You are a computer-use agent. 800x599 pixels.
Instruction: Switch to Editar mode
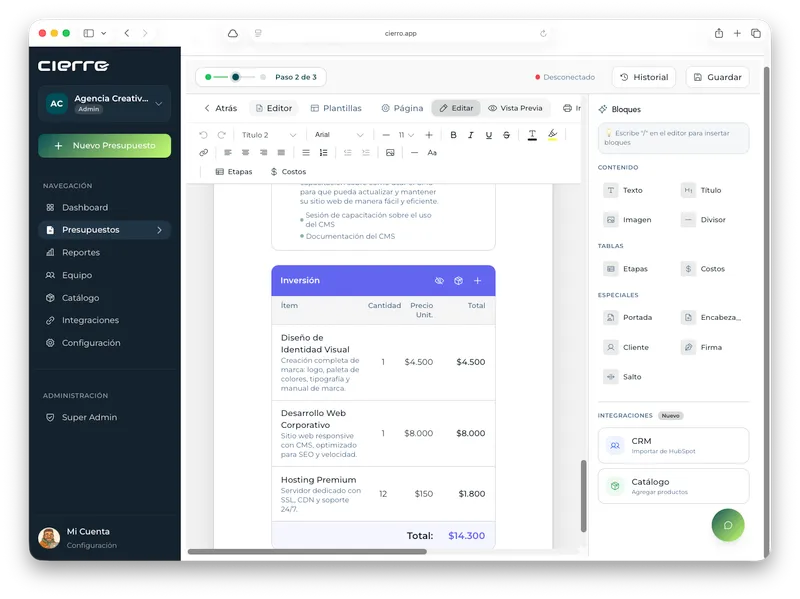pyautogui.click(x=456, y=108)
